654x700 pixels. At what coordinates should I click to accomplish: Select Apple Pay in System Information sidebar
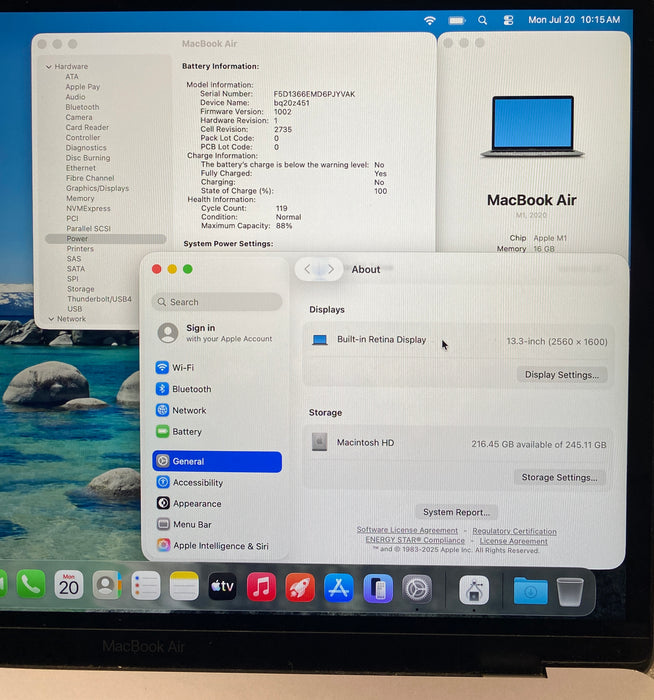click(x=83, y=87)
